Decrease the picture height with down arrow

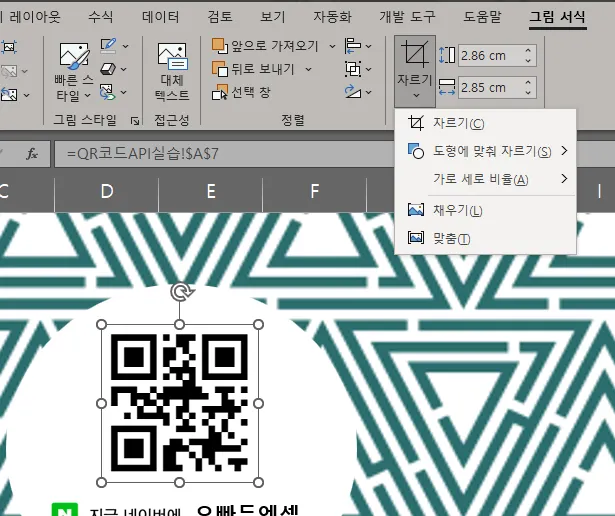coord(528,60)
